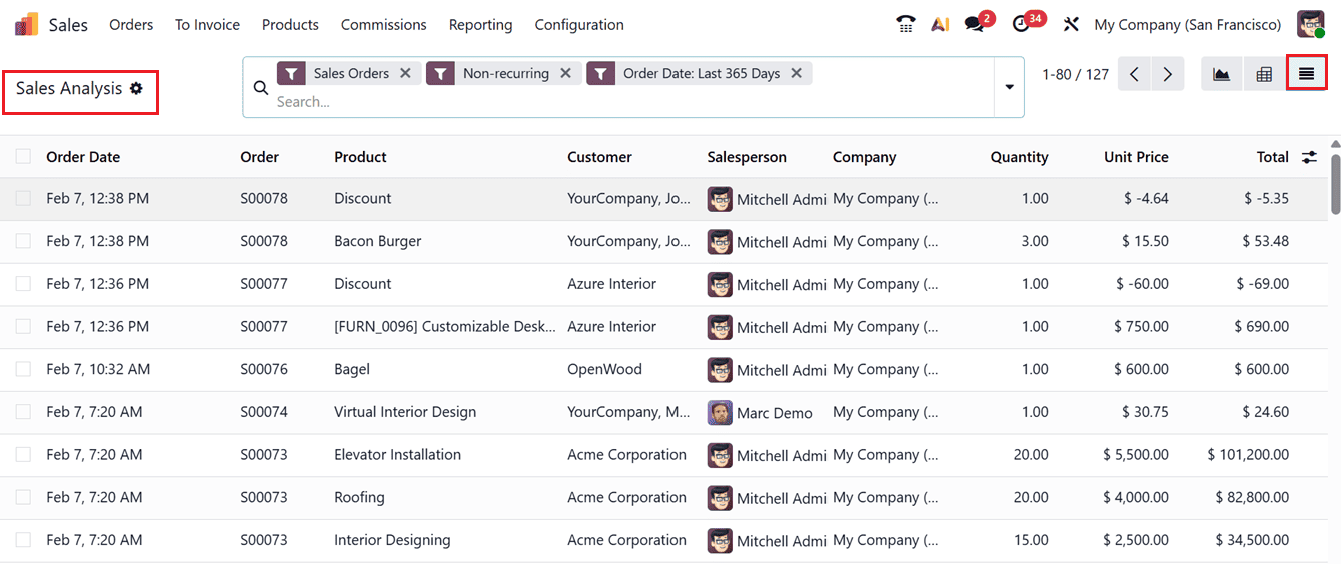Tick checkbox for Bacon Burger row
Screen dimensions: 1341x564
[x=23, y=241]
